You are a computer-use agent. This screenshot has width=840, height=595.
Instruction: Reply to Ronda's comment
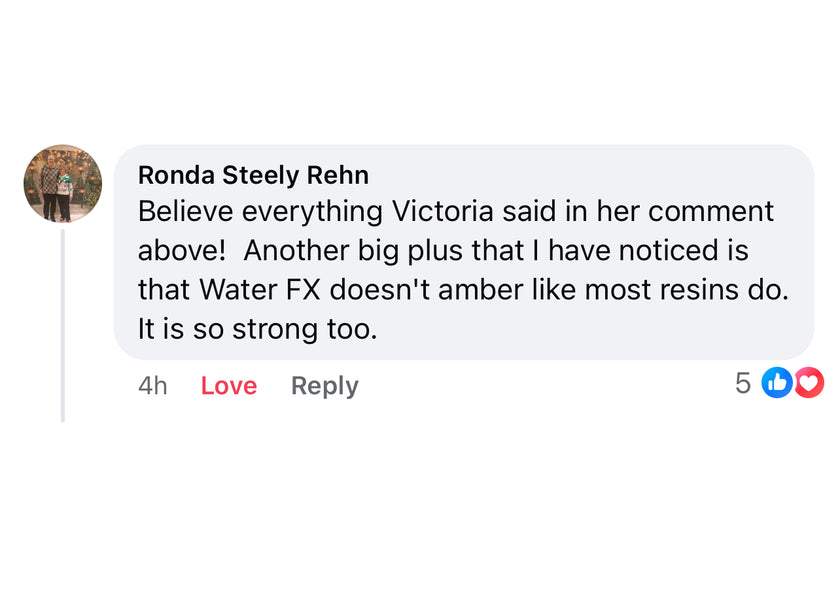tap(324, 386)
